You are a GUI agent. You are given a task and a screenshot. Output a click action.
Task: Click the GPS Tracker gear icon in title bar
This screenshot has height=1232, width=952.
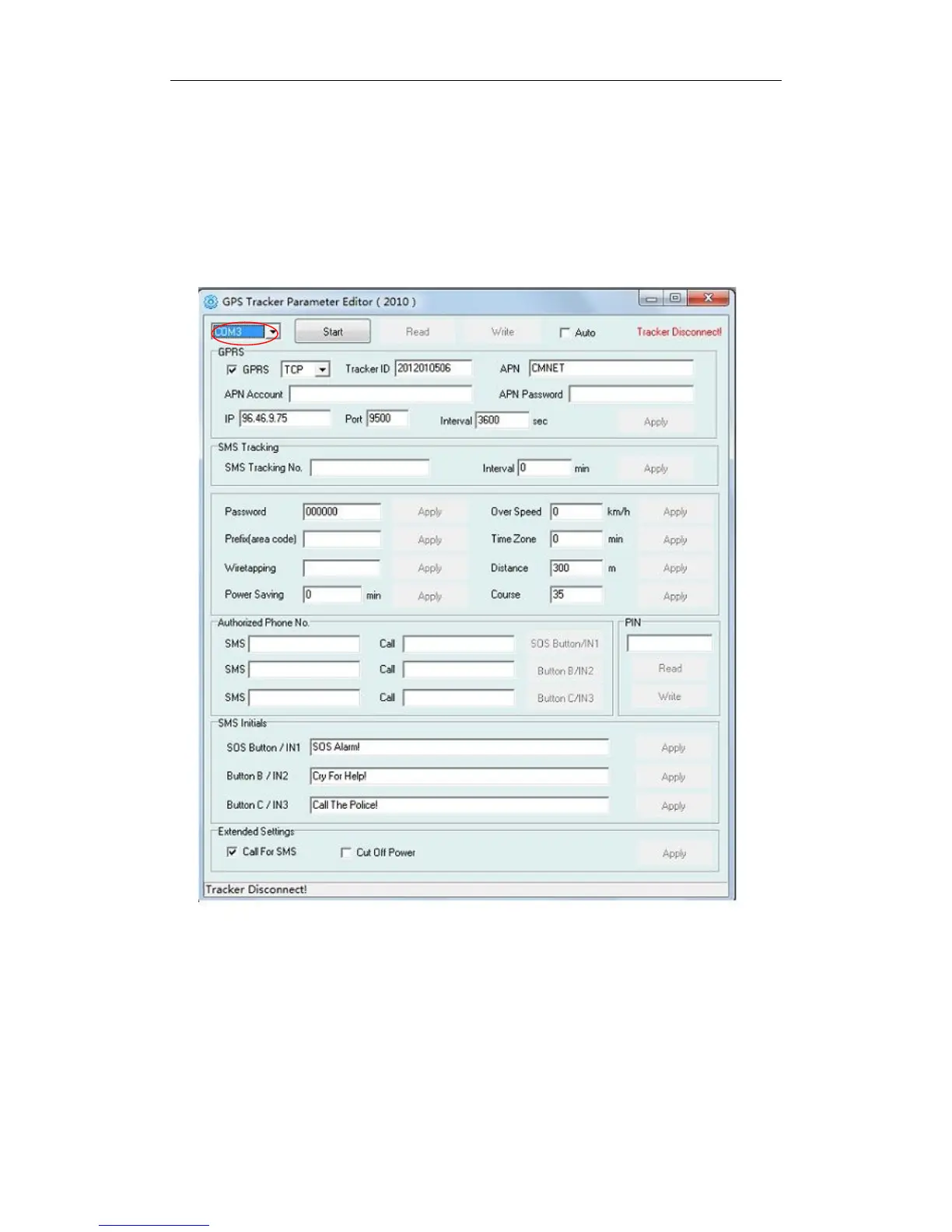coord(211,302)
